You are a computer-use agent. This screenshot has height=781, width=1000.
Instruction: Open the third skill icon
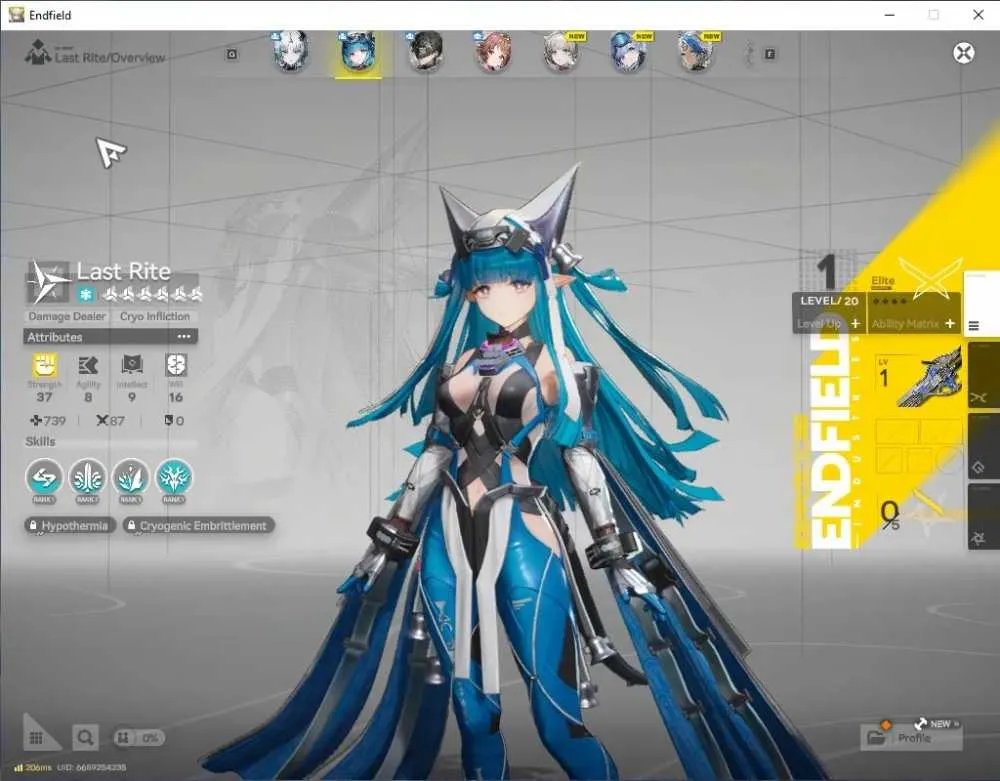click(131, 477)
